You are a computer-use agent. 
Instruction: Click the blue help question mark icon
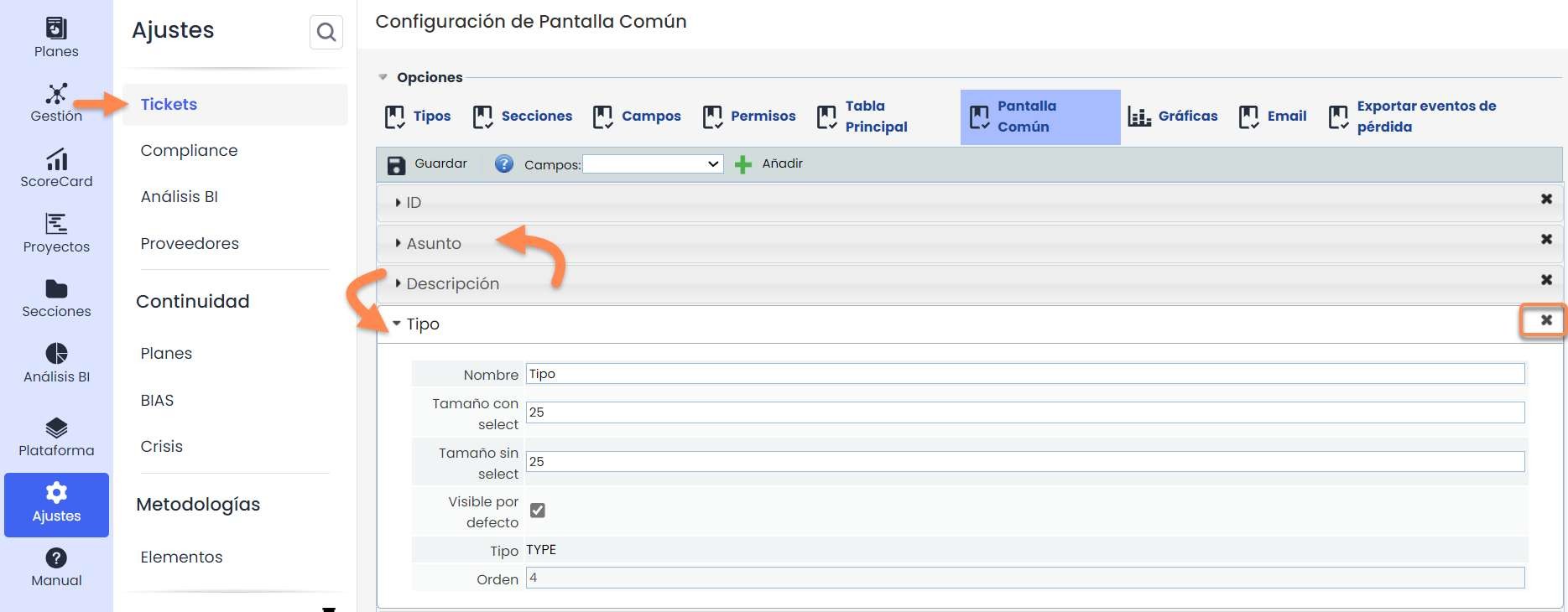tap(503, 164)
